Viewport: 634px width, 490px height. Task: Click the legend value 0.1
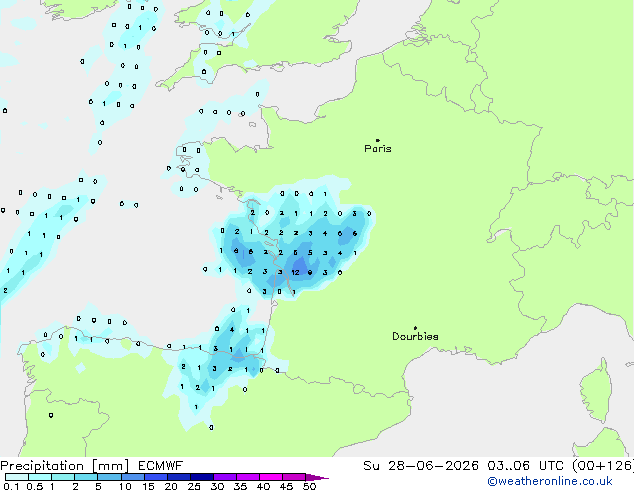click(x=11, y=486)
